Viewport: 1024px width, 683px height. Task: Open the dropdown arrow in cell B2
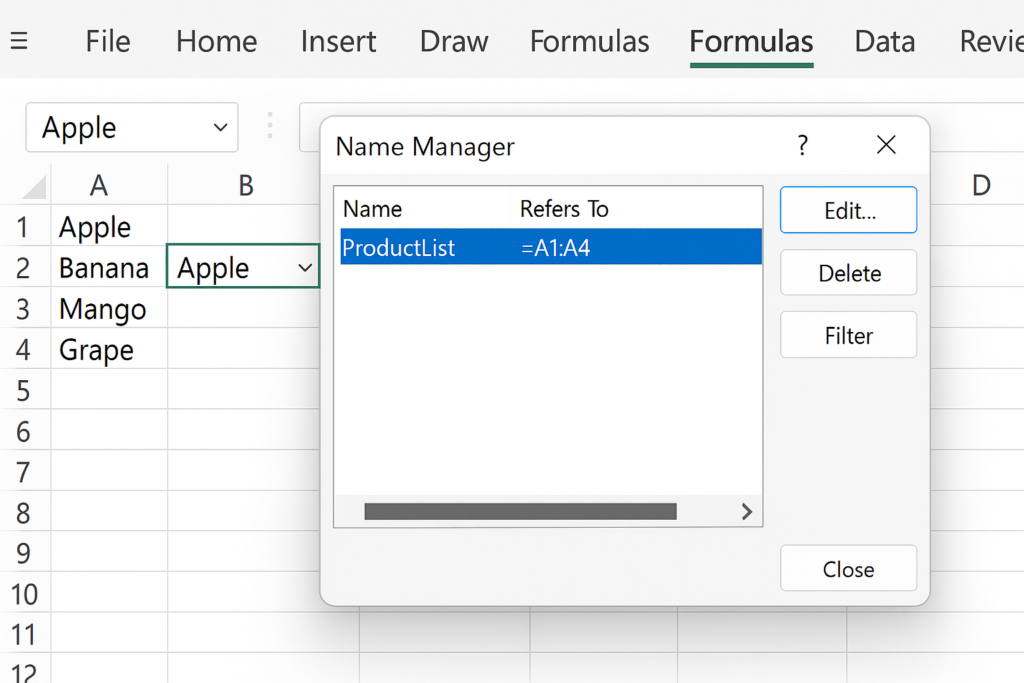304,268
